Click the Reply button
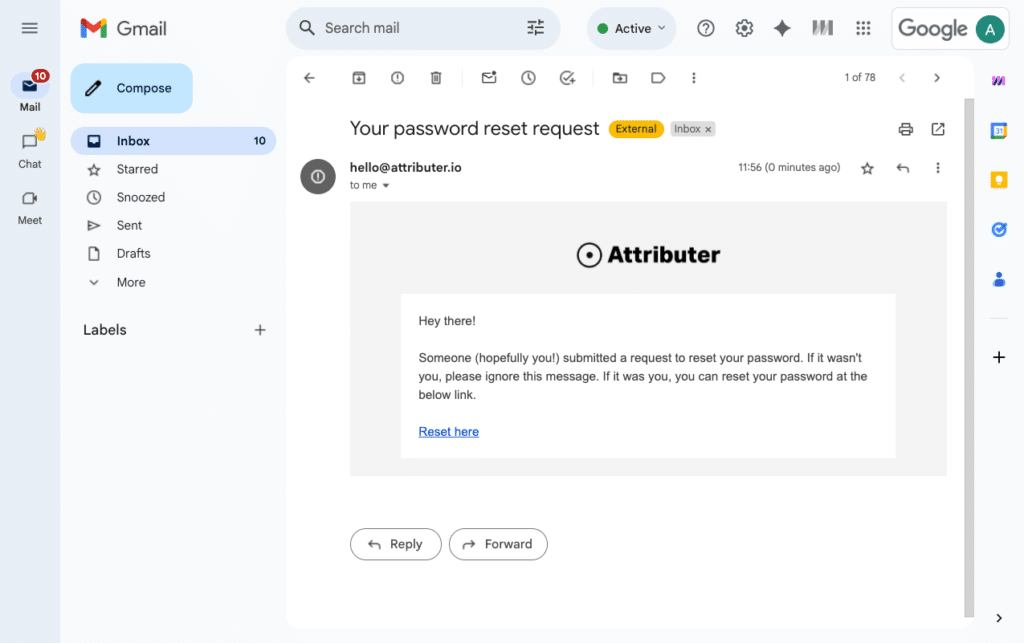1024x643 pixels. click(396, 544)
